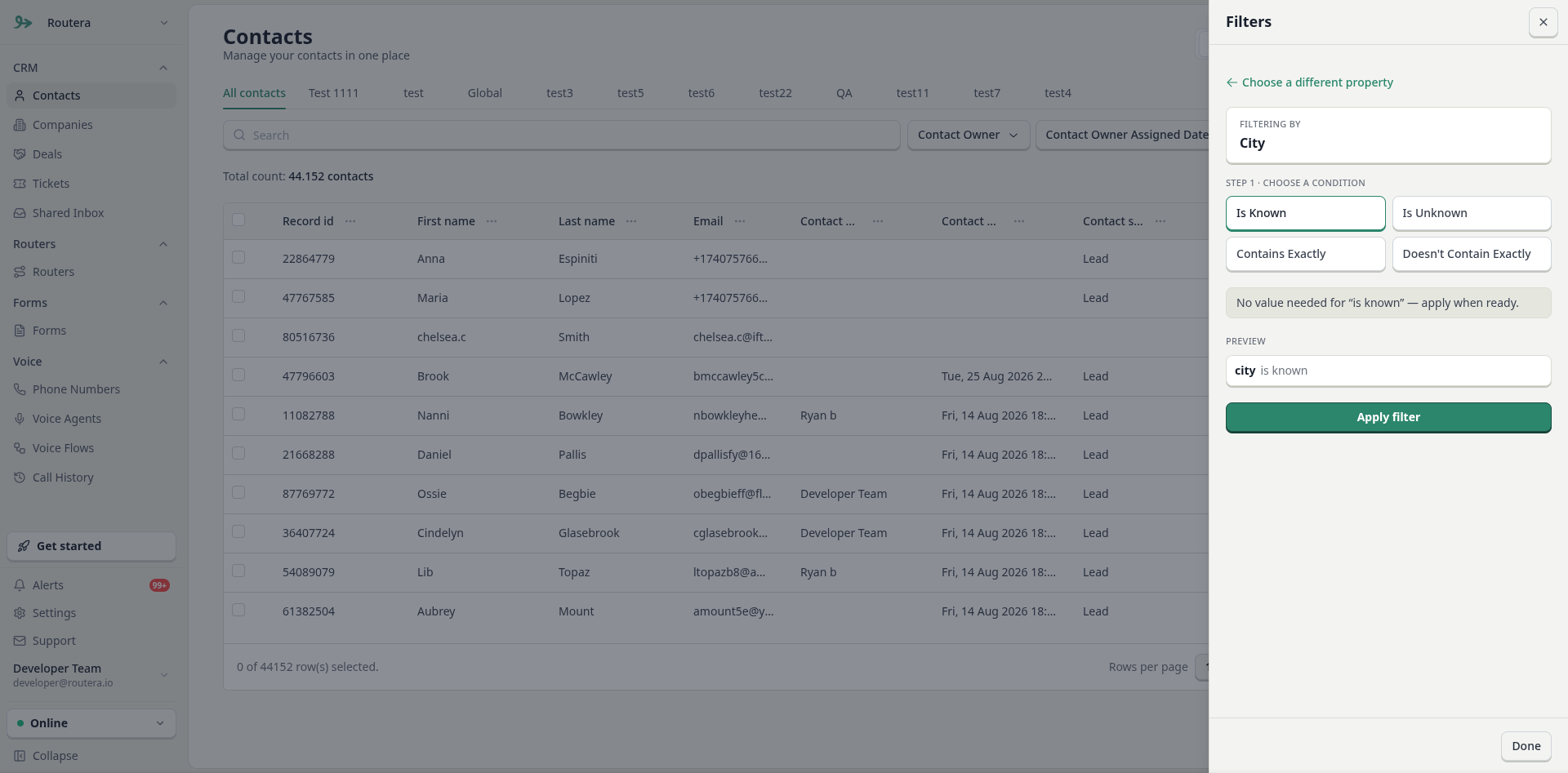The width and height of the screenshot is (1568, 773).
Task: Open the Tickets page via its sidebar icon
Action: coord(20,184)
